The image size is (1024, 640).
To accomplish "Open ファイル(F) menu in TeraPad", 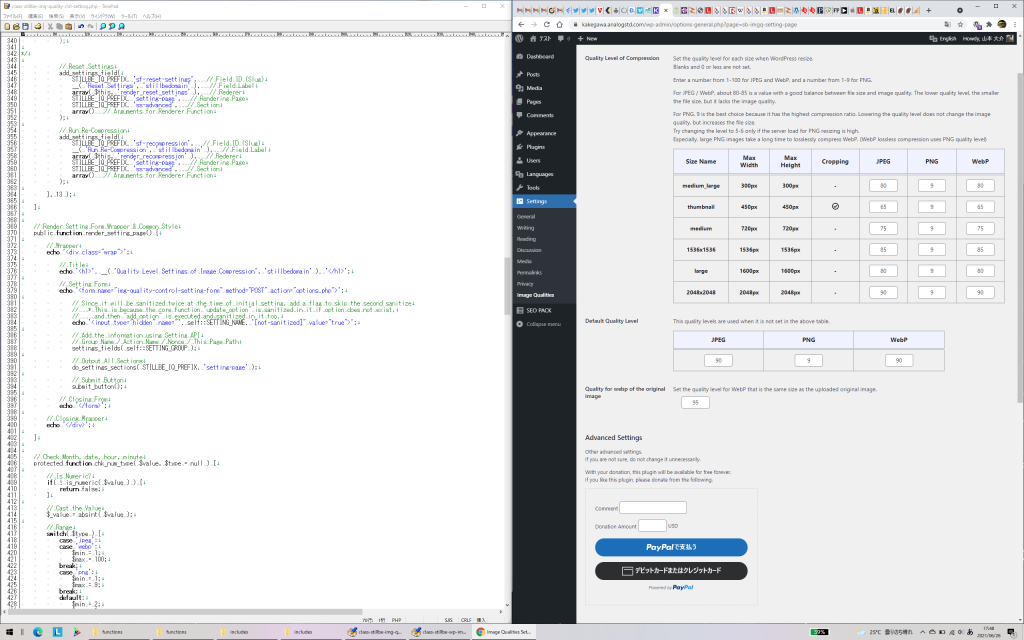I will (12, 16).
